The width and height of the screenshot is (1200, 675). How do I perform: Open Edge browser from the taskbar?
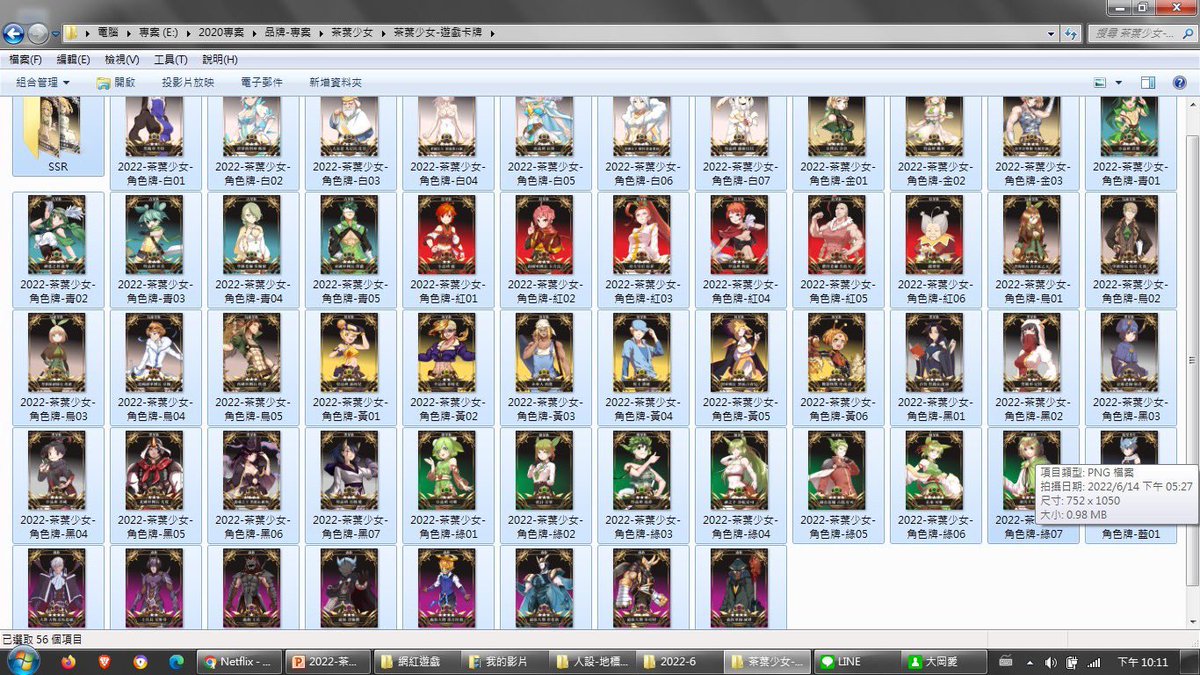coord(176,661)
